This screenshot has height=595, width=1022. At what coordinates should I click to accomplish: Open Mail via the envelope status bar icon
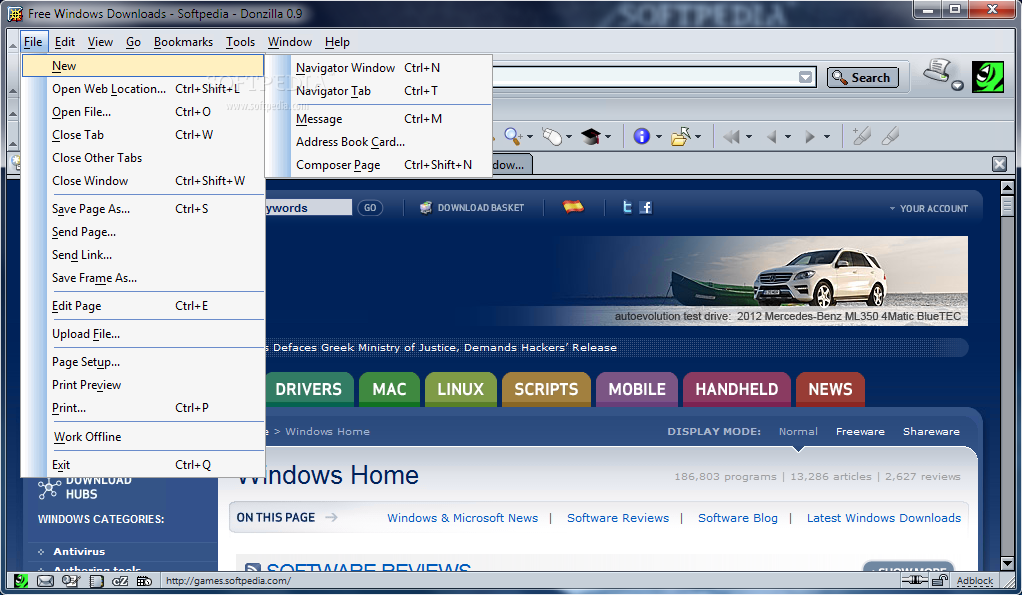tap(45, 581)
